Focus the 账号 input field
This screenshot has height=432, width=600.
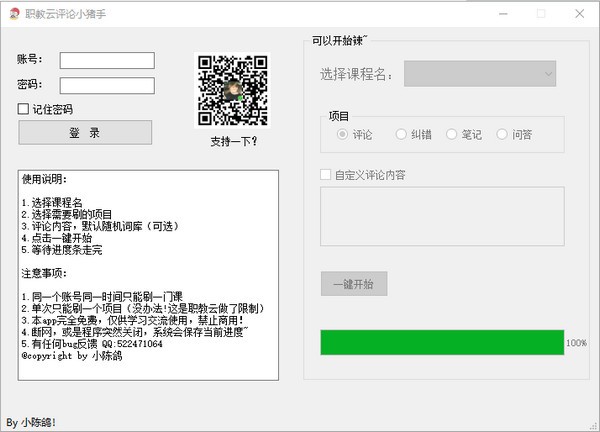click(x=107, y=60)
